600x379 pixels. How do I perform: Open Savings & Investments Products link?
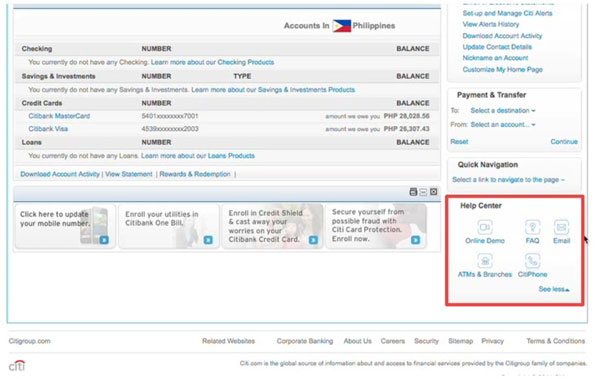click(x=306, y=90)
